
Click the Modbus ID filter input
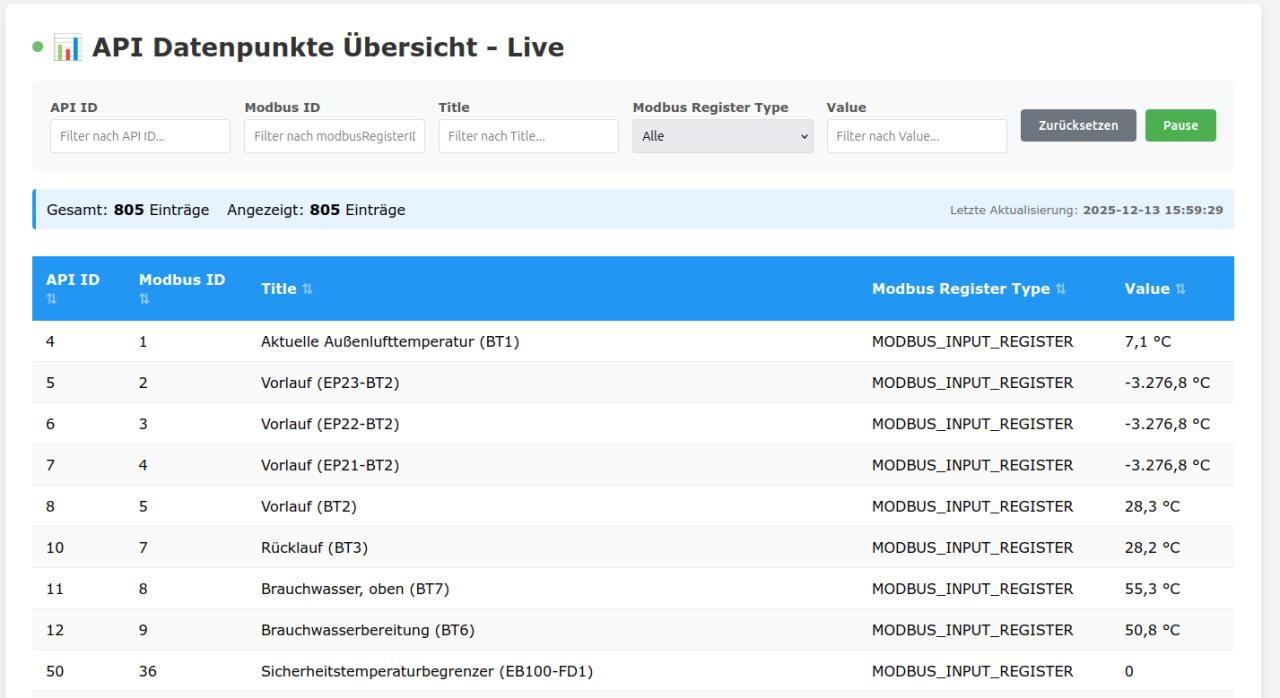pyautogui.click(x=334, y=137)
